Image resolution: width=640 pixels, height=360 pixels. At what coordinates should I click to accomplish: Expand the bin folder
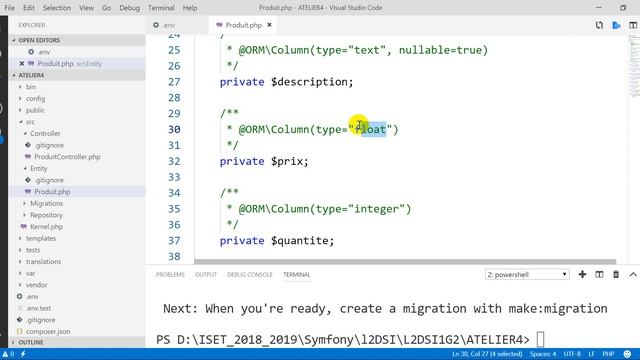77,87
